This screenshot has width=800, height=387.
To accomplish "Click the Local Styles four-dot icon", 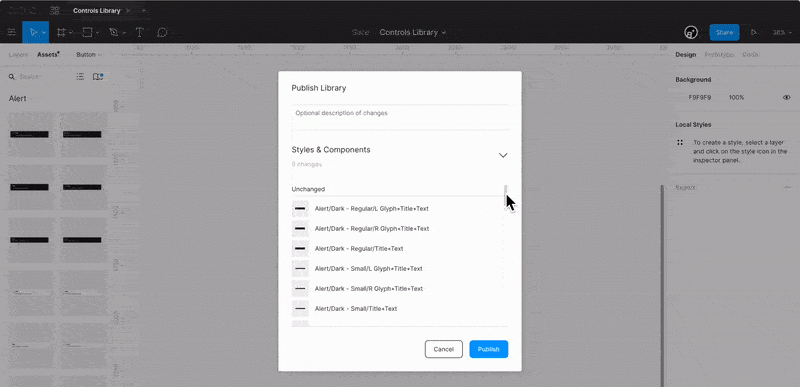I will [x=680, y=142].
